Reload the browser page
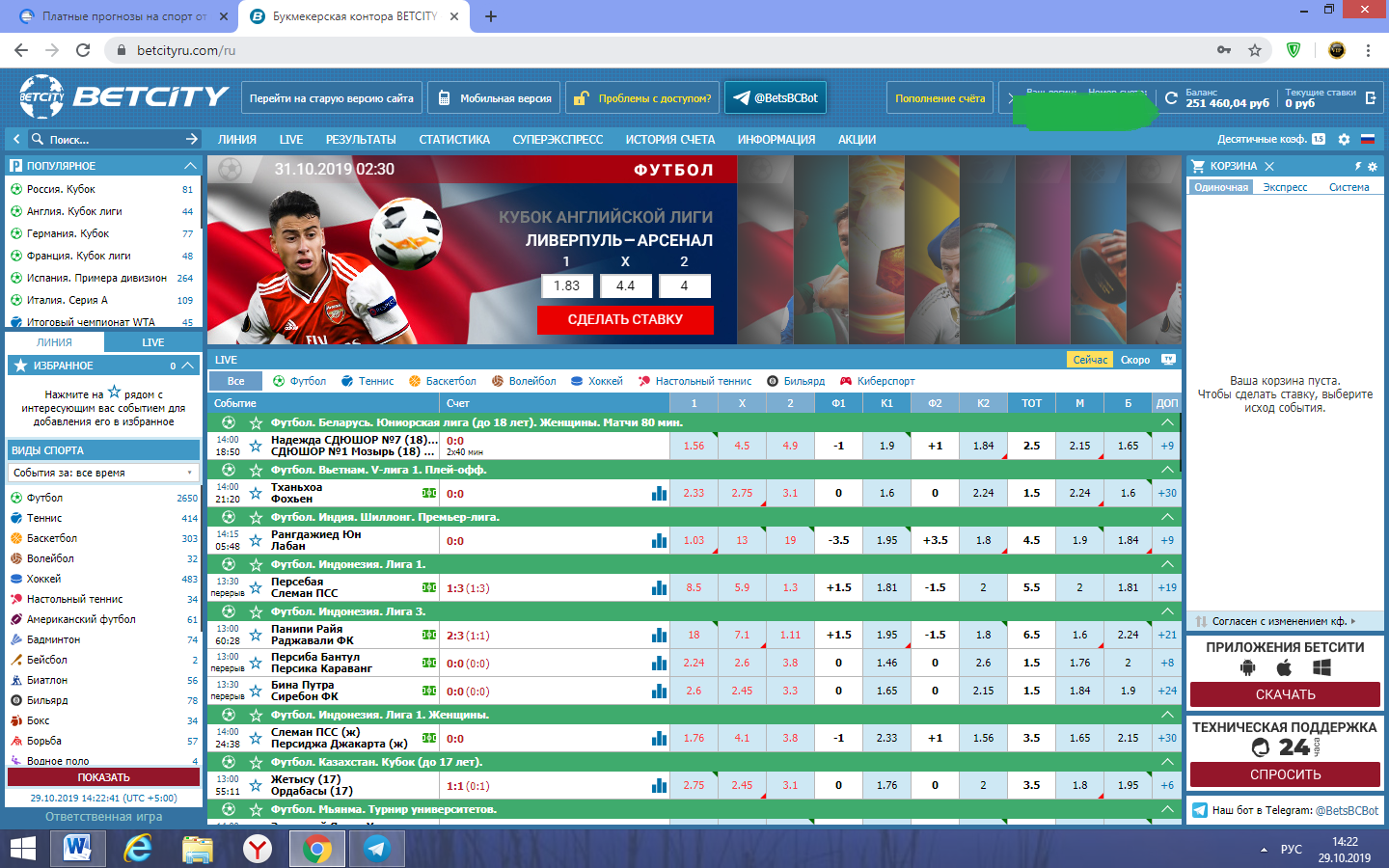Viewport: 1389px width, 868px height. pos(83,50)
